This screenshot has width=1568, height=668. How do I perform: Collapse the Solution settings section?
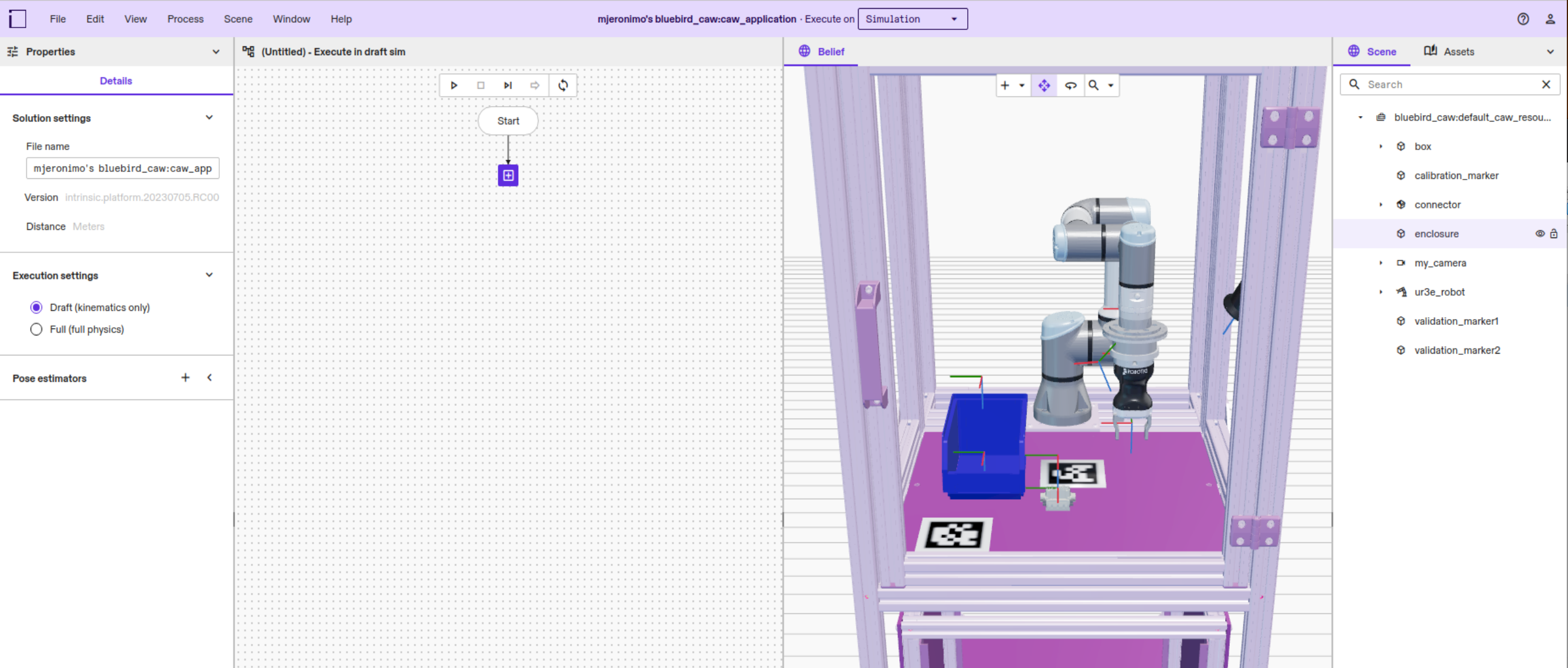click(209, 117)
